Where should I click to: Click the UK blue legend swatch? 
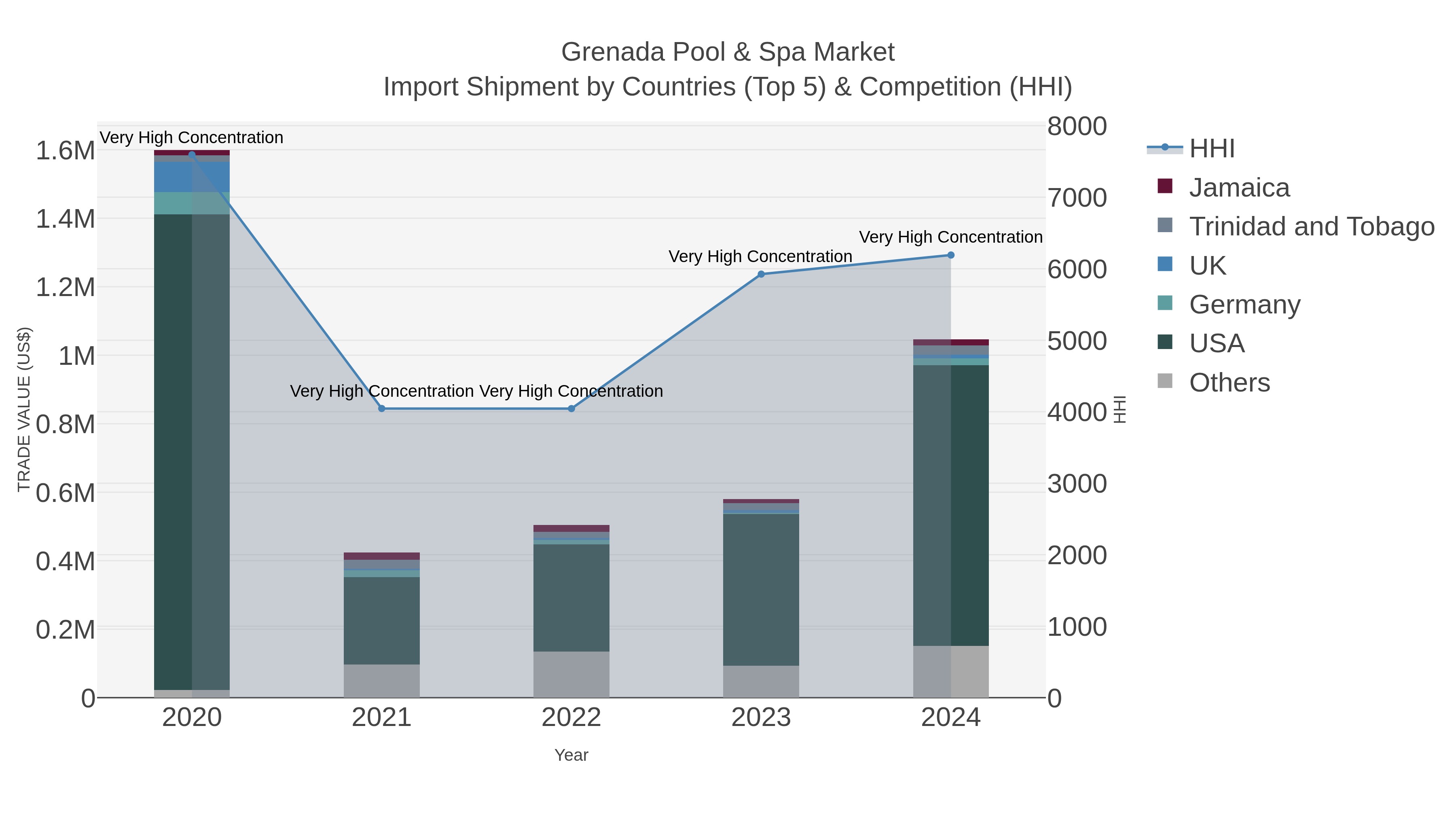pyautogui.click(x=1165, y=264)
